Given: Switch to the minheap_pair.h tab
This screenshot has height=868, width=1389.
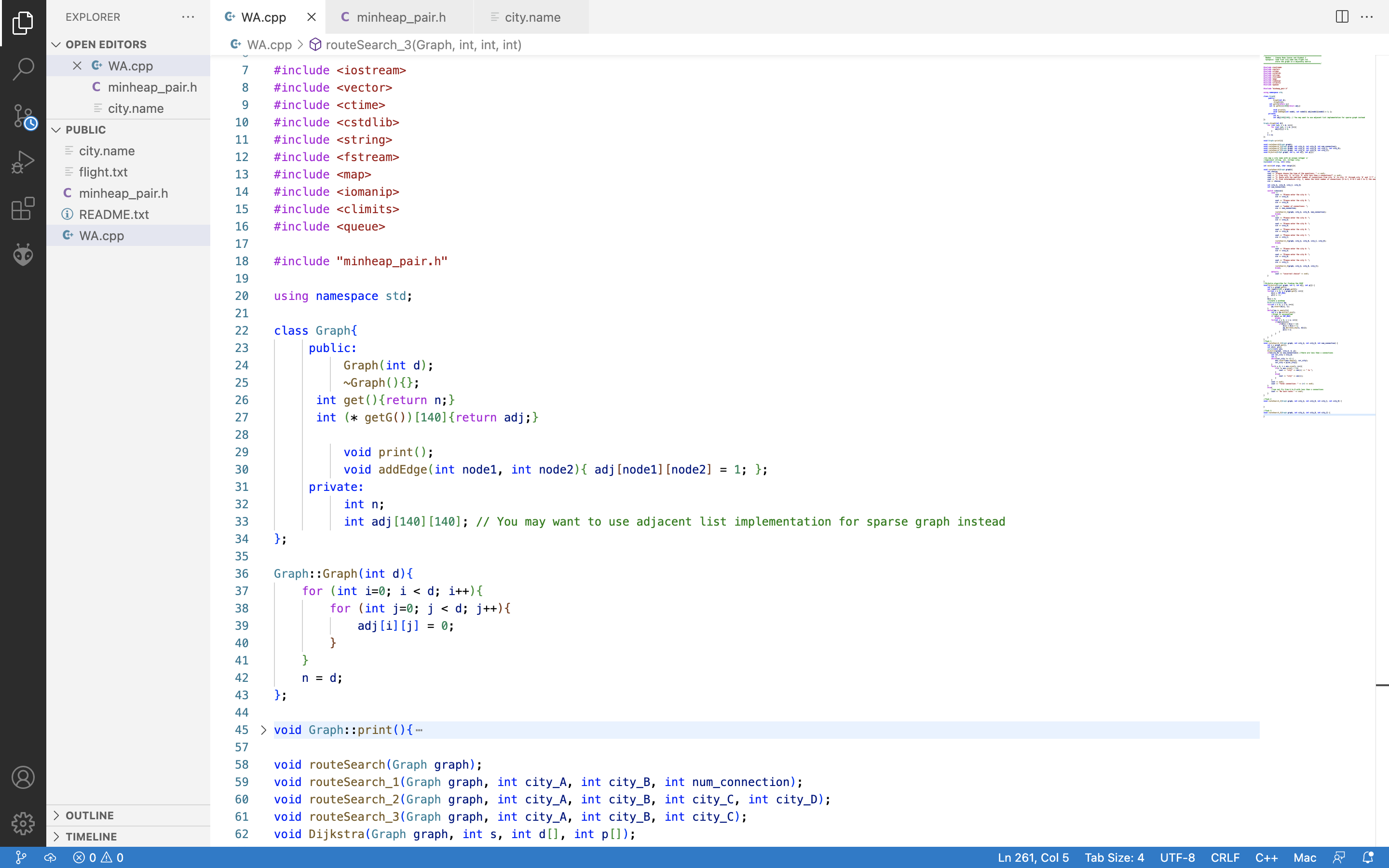Looking at the screenshot, I should [x=401, y=17].
